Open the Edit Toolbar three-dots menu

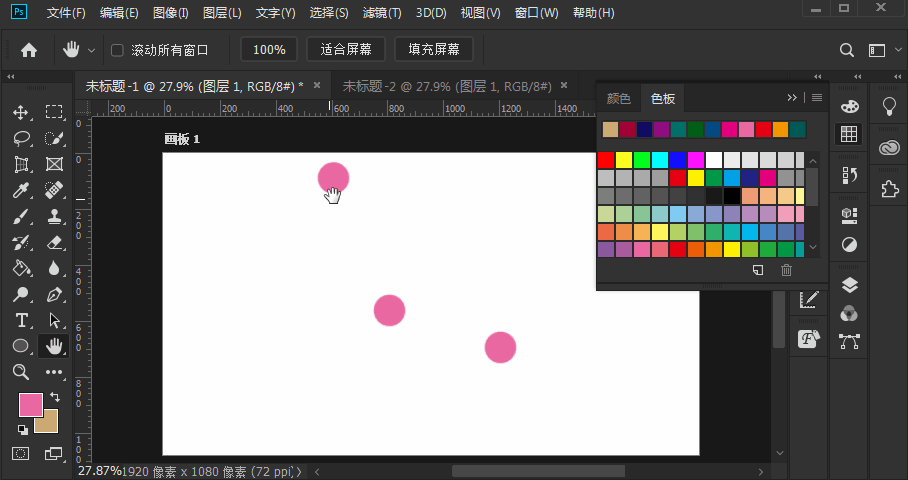pos(54,372)
